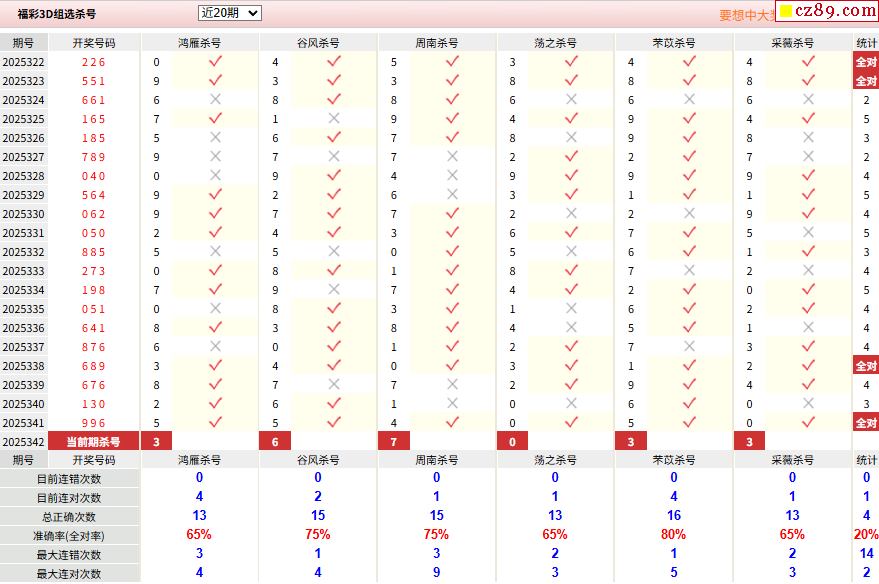Viewport: 879px width, 584px height.
Task: Click red current-period number 6 under 谷风杀号
Action: [275, 442]
